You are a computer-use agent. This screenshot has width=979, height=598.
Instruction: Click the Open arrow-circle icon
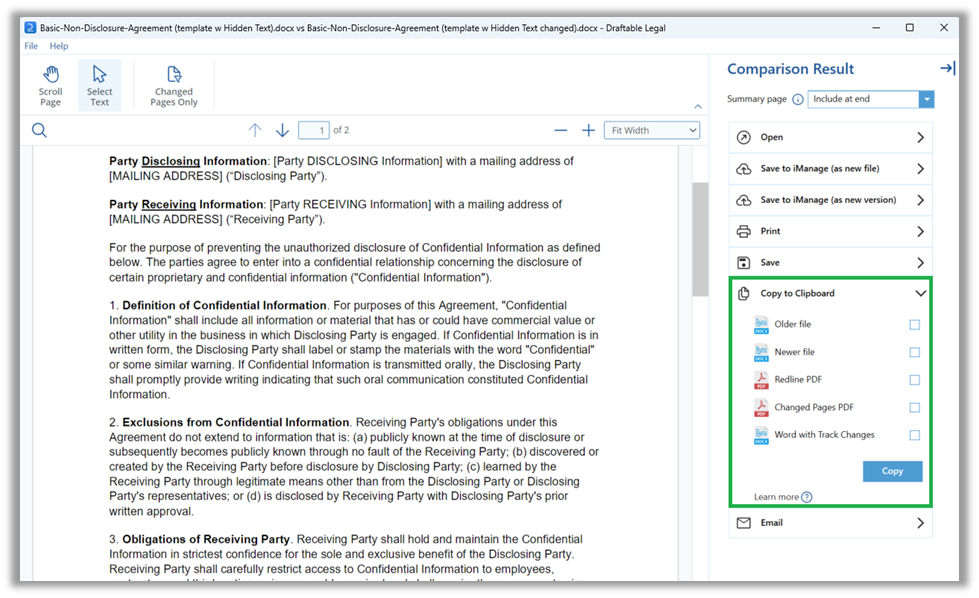tap(744, 137)
